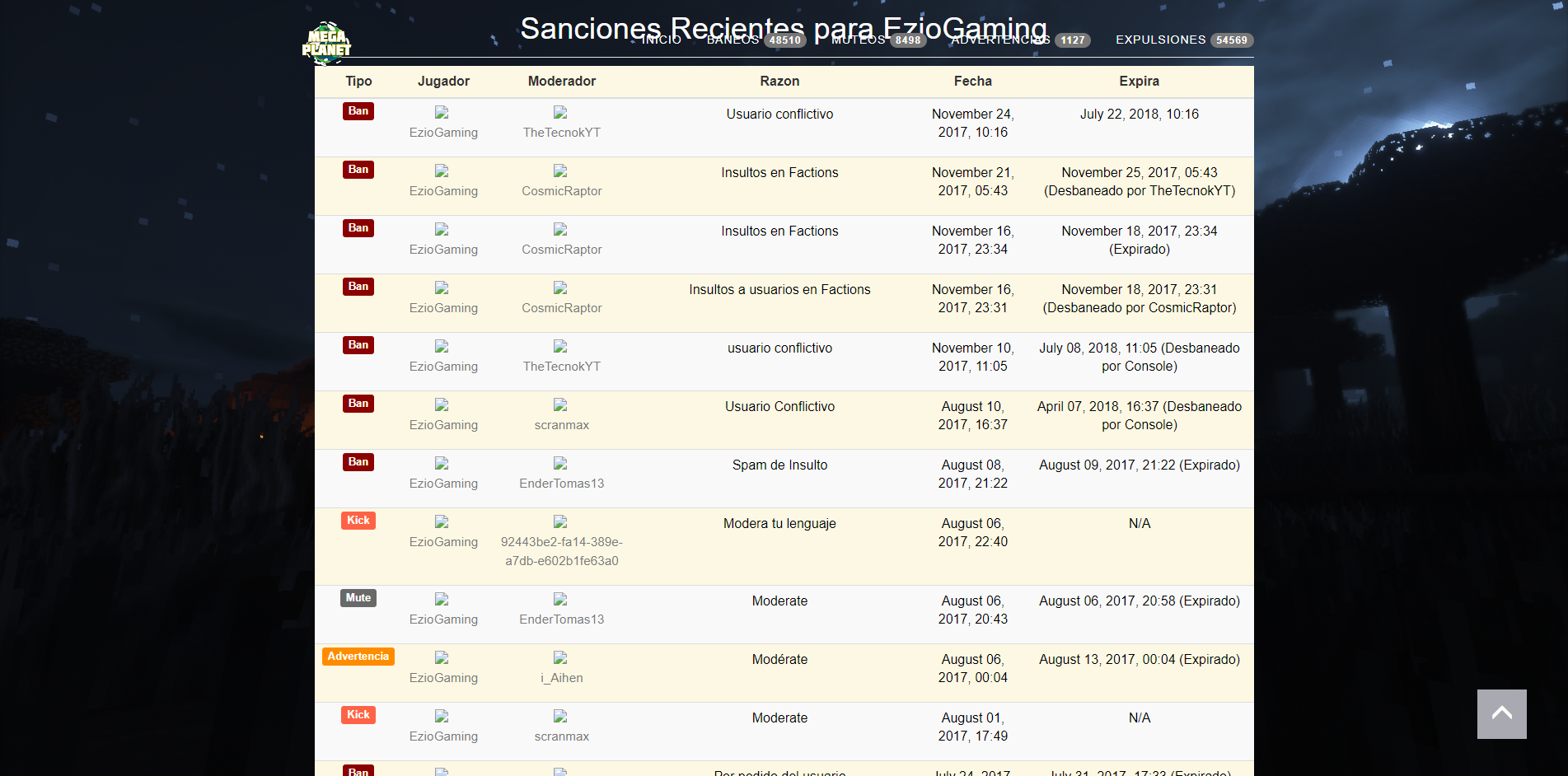Viewport: 1568px width, 776px height.
Task: Open the BANEOS section
Action: point(756,40)
